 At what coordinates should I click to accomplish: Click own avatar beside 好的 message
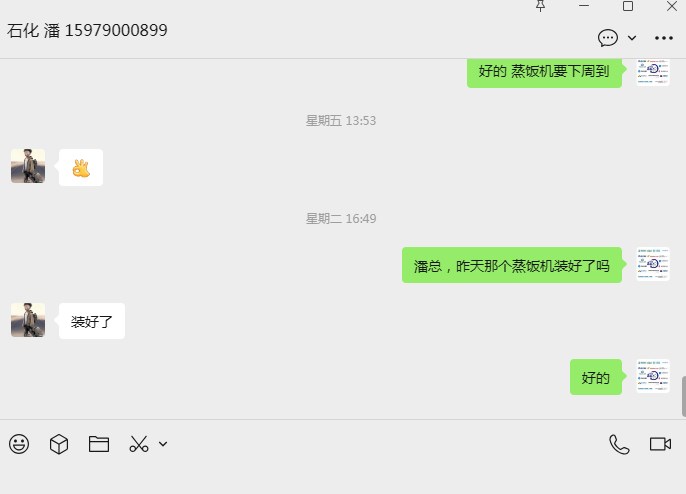[x=653, y=376]
